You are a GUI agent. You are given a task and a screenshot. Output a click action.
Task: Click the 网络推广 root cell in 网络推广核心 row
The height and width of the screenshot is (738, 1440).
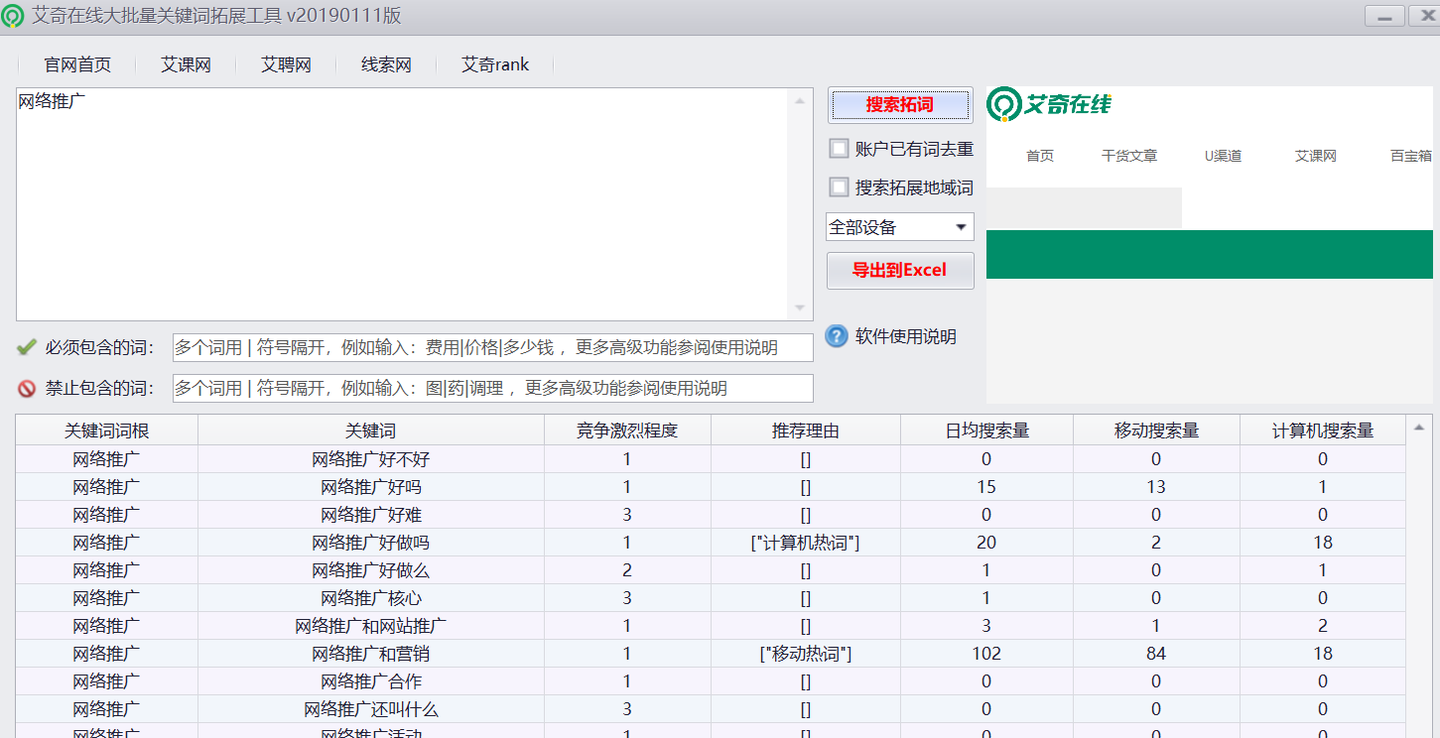(107, 598)
